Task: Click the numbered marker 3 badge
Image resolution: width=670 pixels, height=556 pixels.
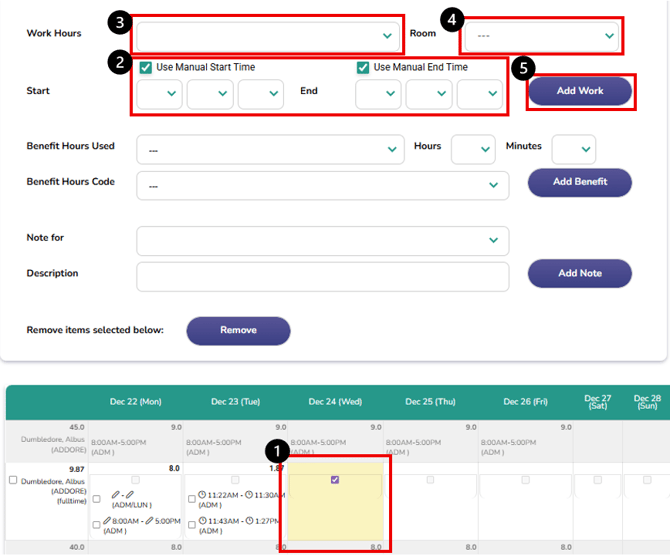Action: [120, 22]
